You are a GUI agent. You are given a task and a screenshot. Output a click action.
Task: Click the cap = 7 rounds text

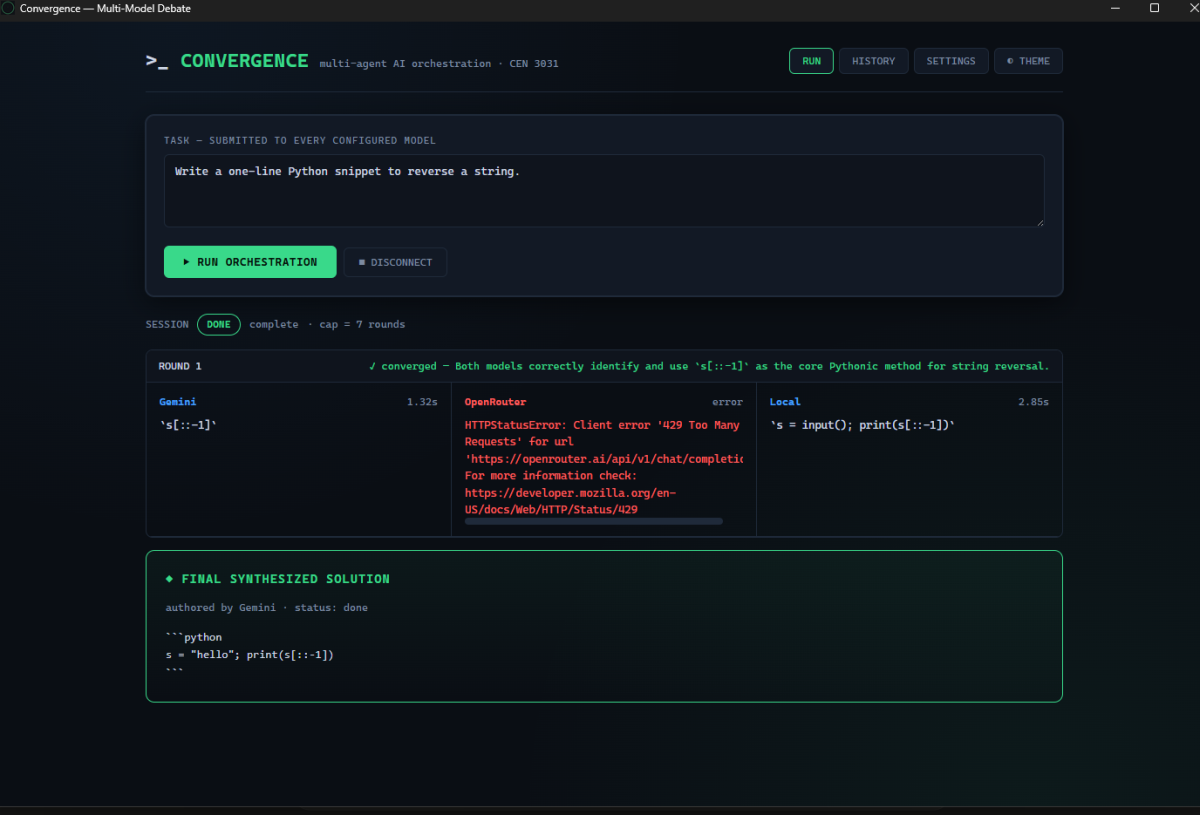coord(363,324)
